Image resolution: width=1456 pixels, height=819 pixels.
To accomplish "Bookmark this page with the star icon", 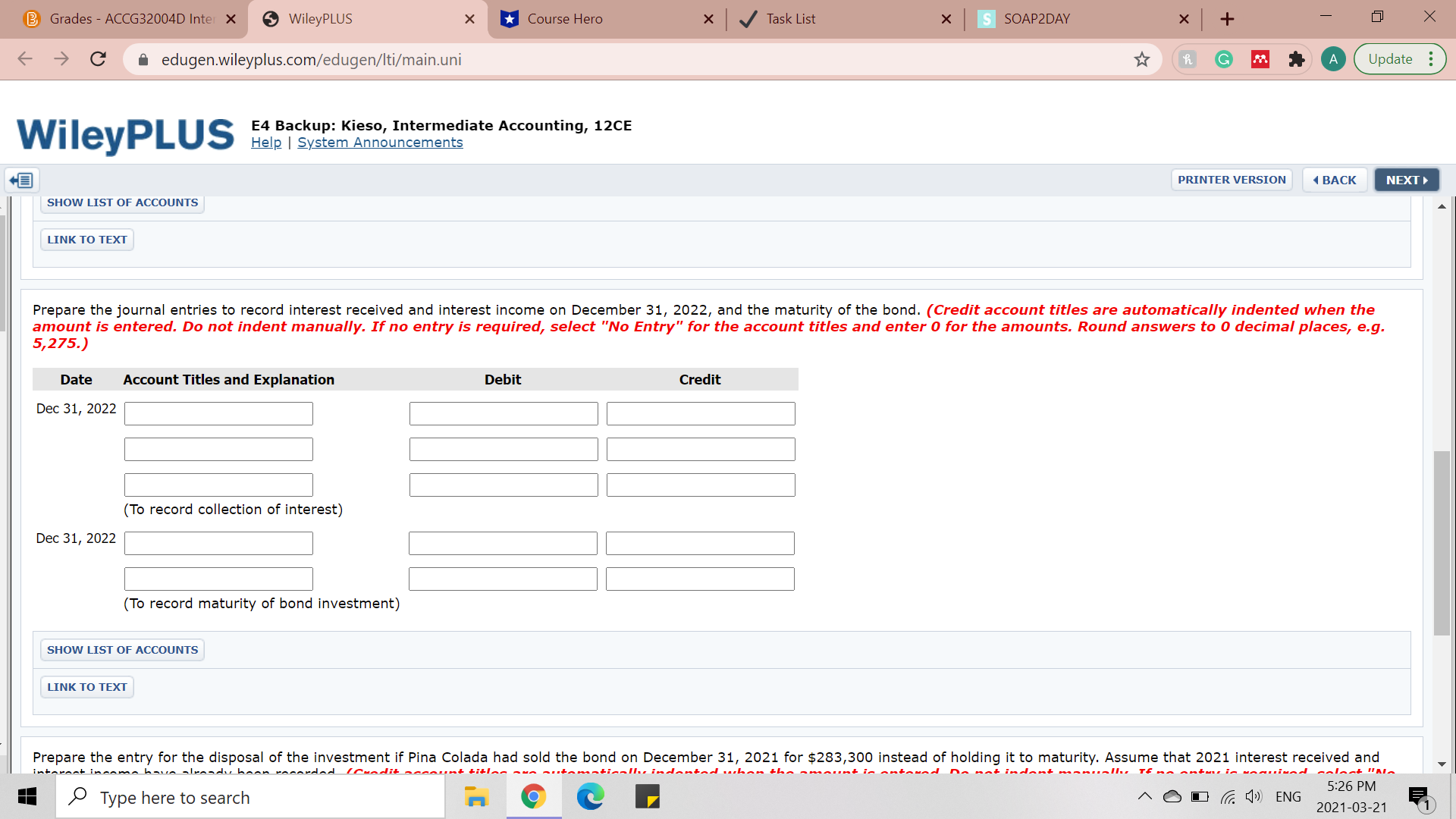I will pos(1142,58).
